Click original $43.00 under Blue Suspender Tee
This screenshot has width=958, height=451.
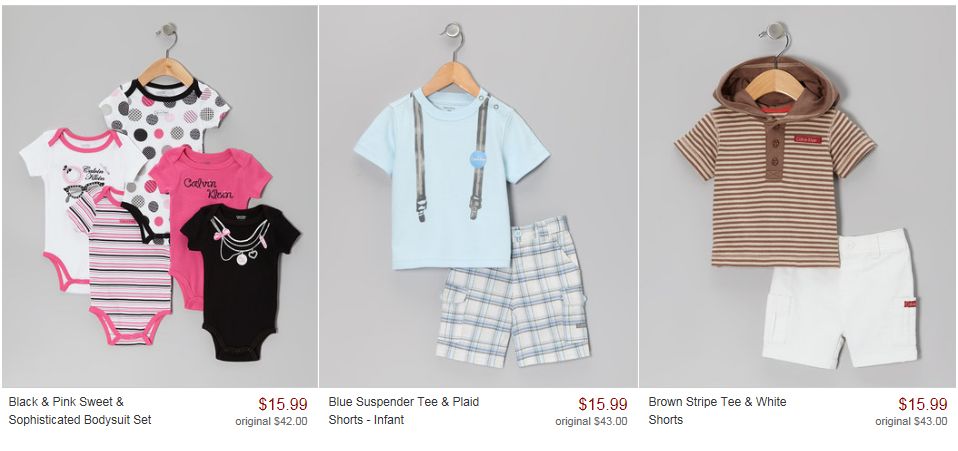[591, 421]
